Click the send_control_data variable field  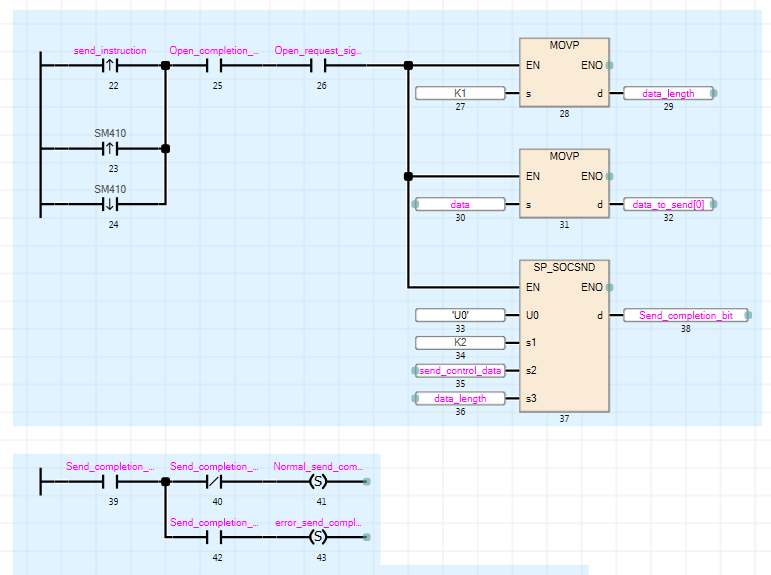pyautogui.click(x=460, y=371)
